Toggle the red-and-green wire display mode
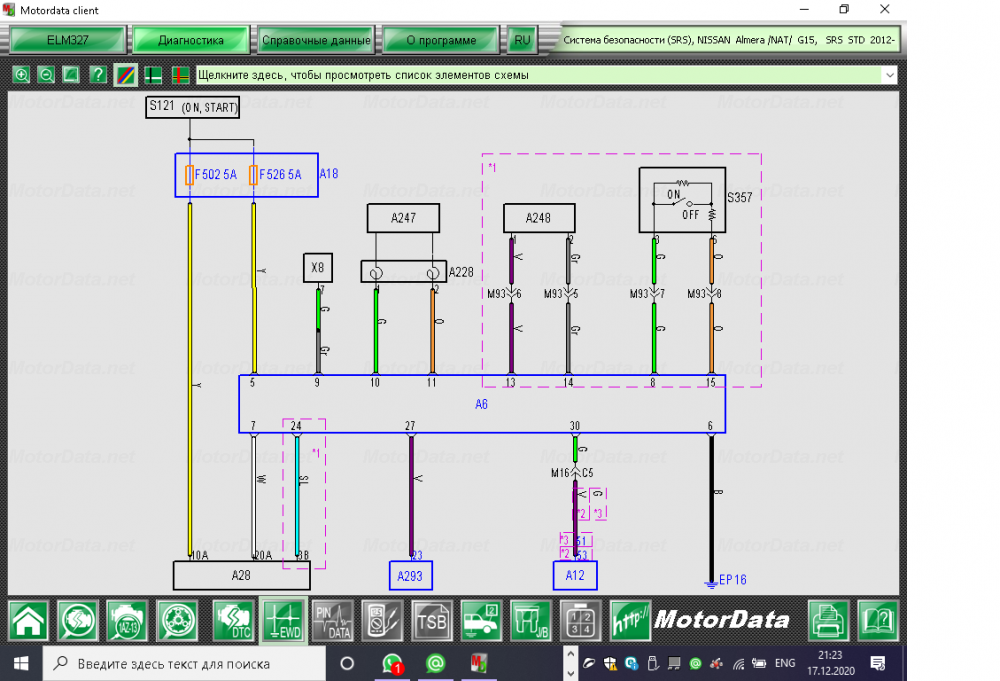 coord(181,75)
